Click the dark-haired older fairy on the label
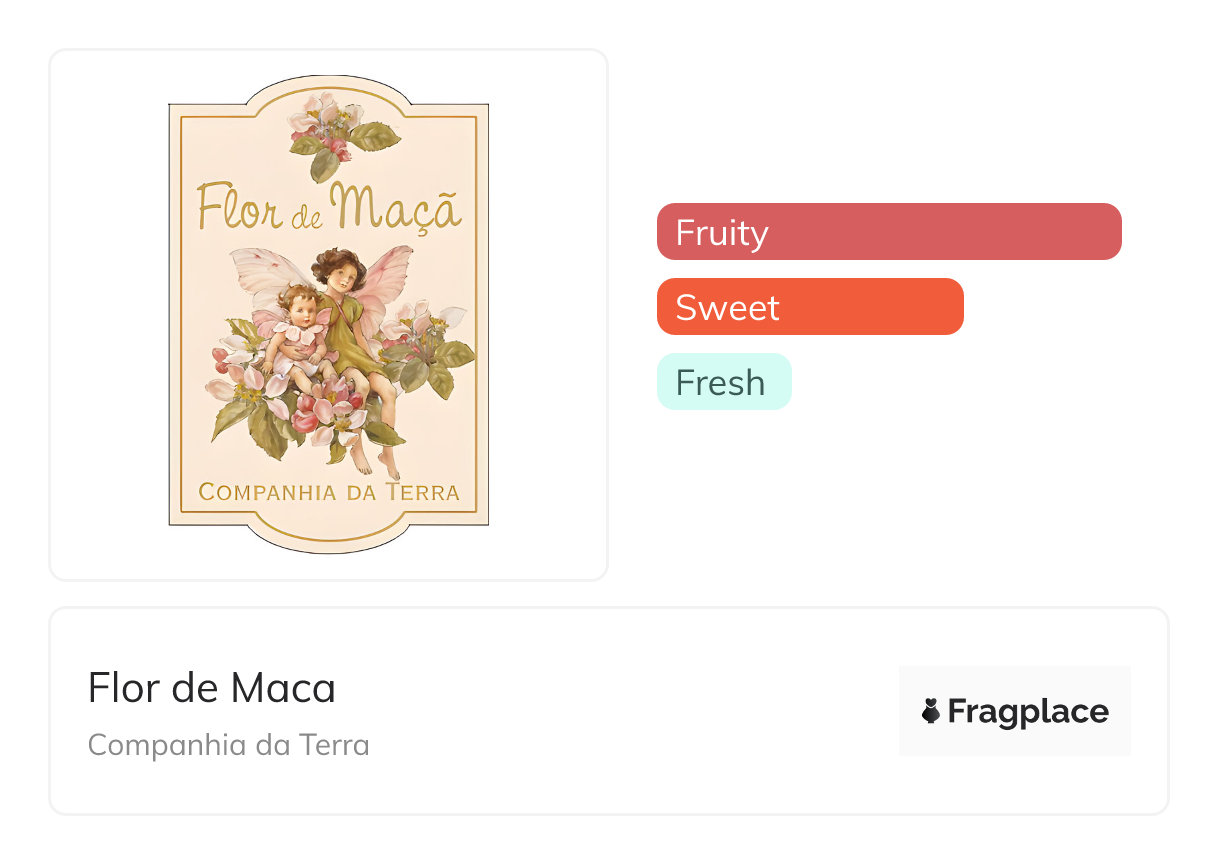 coord(336,270)
